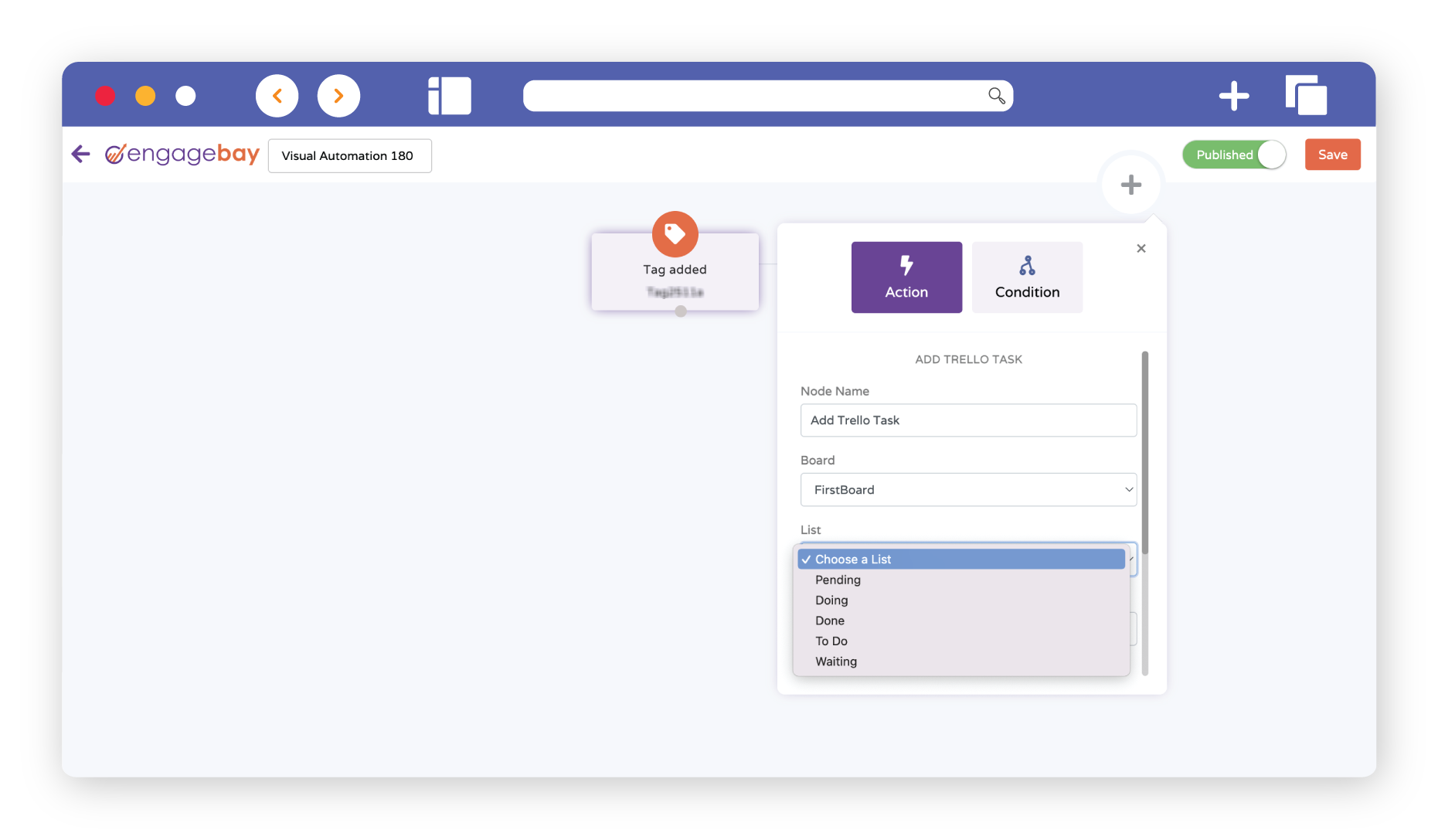The image size is (1438, 840).
Task: Click the search magnifier icon
Action: (x=996, y=96)
